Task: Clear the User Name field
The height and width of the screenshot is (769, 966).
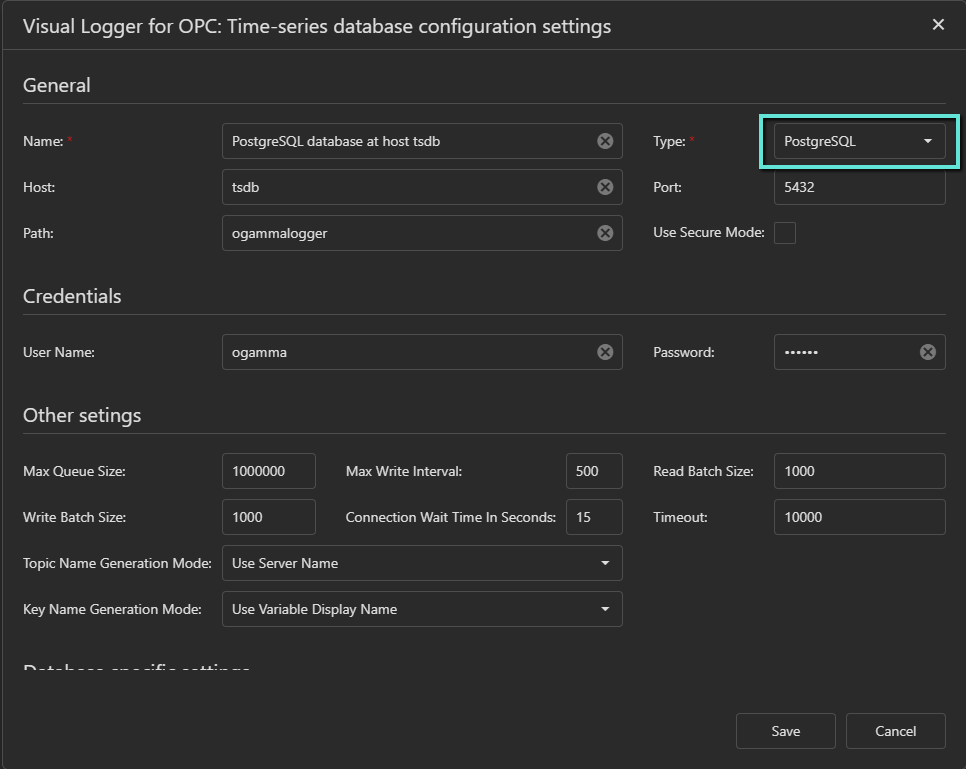Action: tap(605, 352)
